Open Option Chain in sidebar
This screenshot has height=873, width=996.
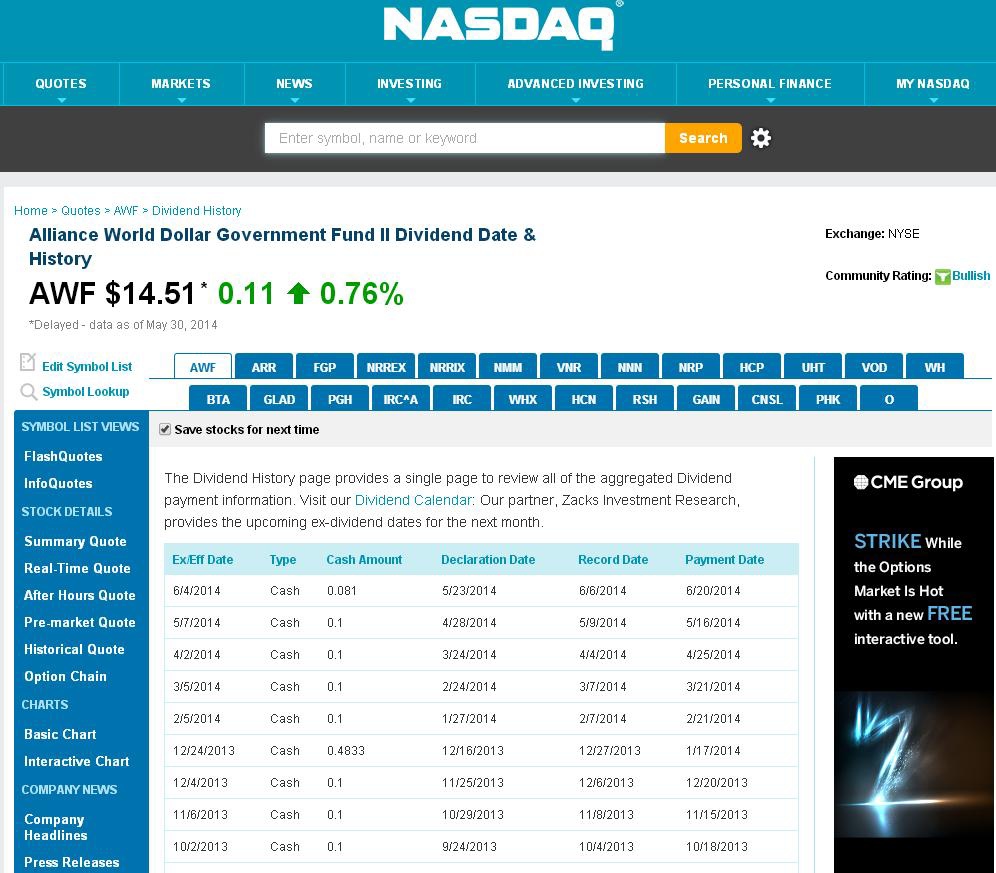tap(65, 677)
